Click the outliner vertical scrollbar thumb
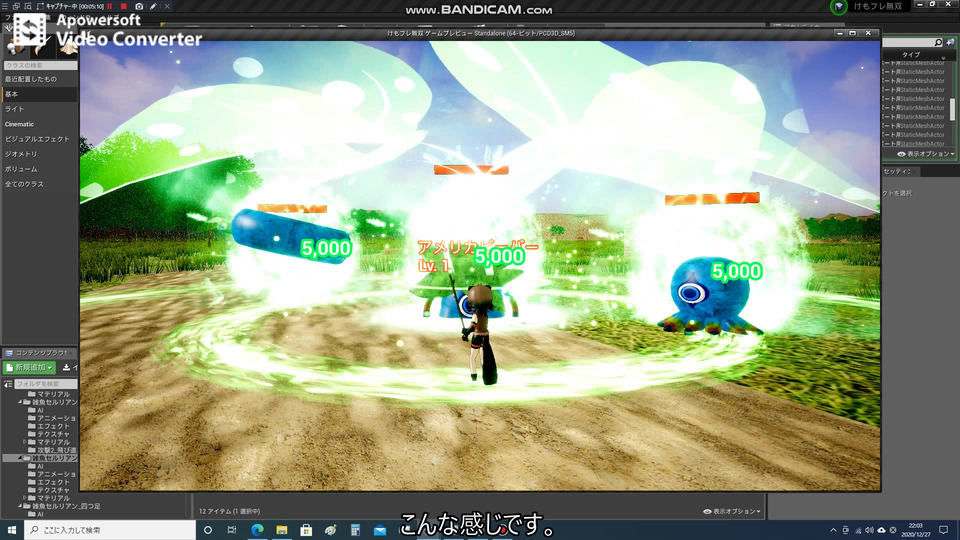The image size is (960, 540). [x=953, y=110]
